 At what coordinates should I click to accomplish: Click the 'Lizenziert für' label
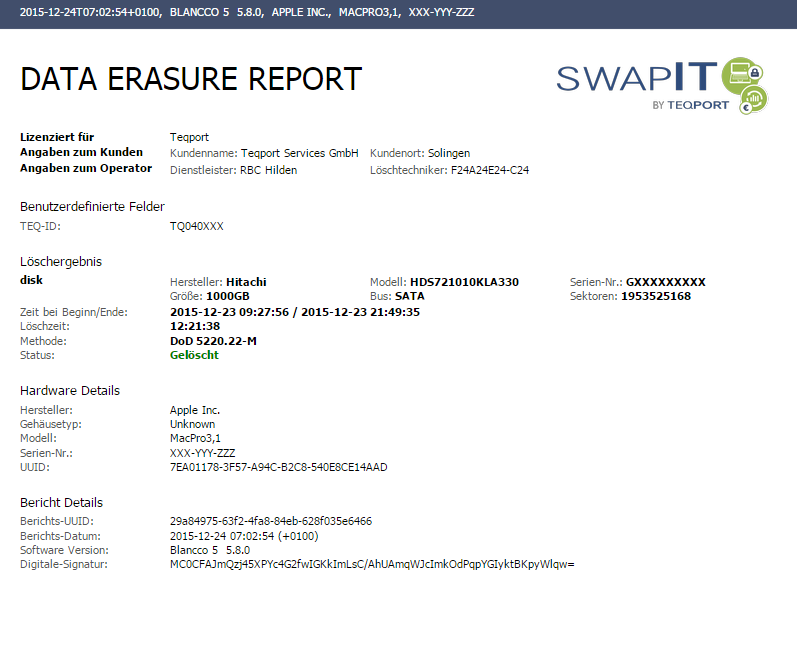tap(57, 137)
